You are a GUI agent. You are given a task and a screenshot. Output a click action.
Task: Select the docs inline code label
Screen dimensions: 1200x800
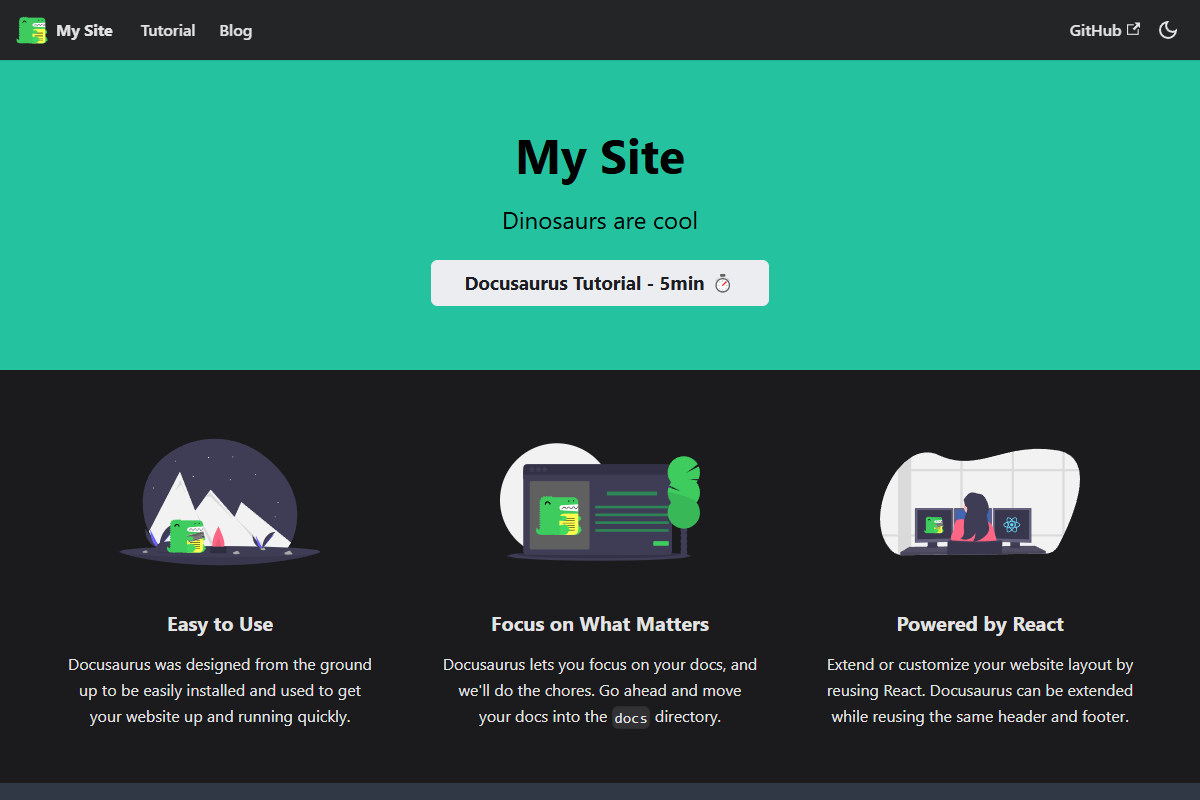point(631,717)
